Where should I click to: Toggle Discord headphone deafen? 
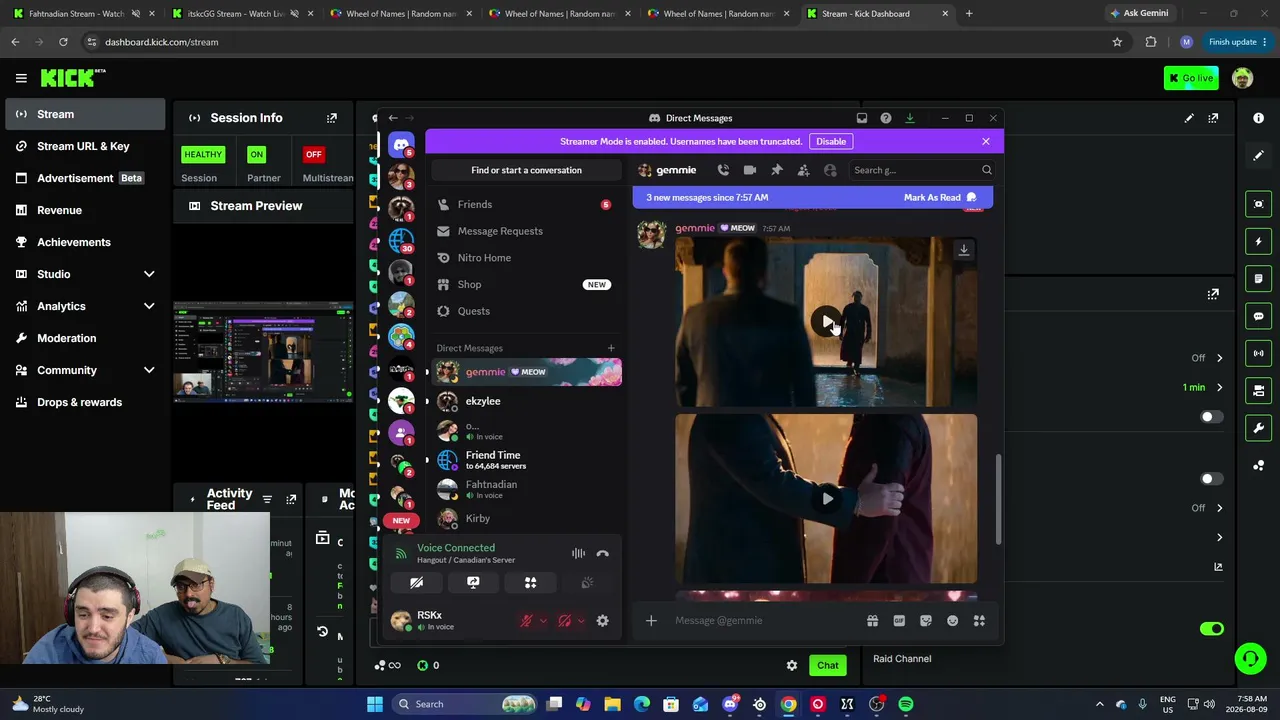click(565, 621)
